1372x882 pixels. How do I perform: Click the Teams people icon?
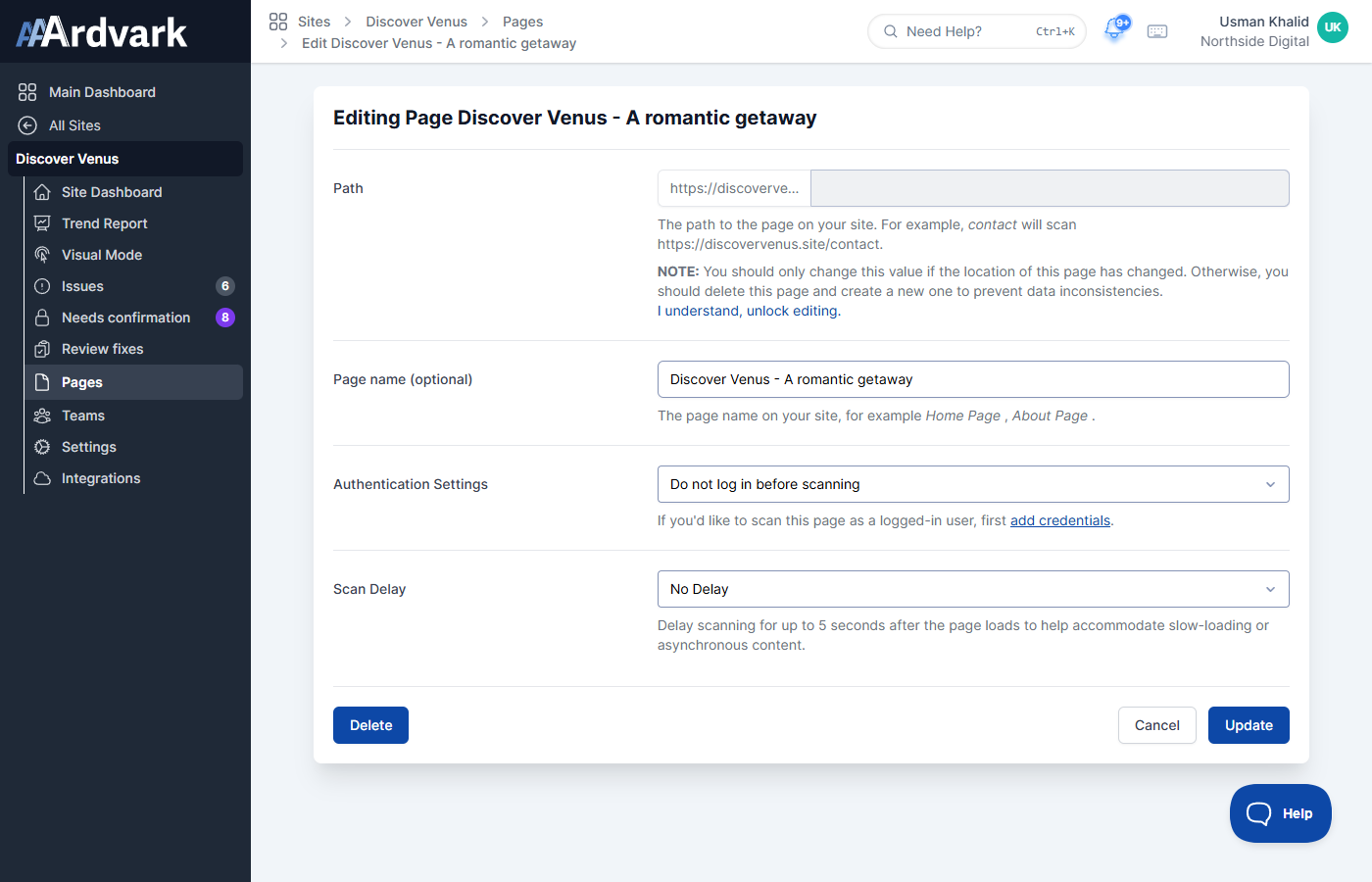42,416
